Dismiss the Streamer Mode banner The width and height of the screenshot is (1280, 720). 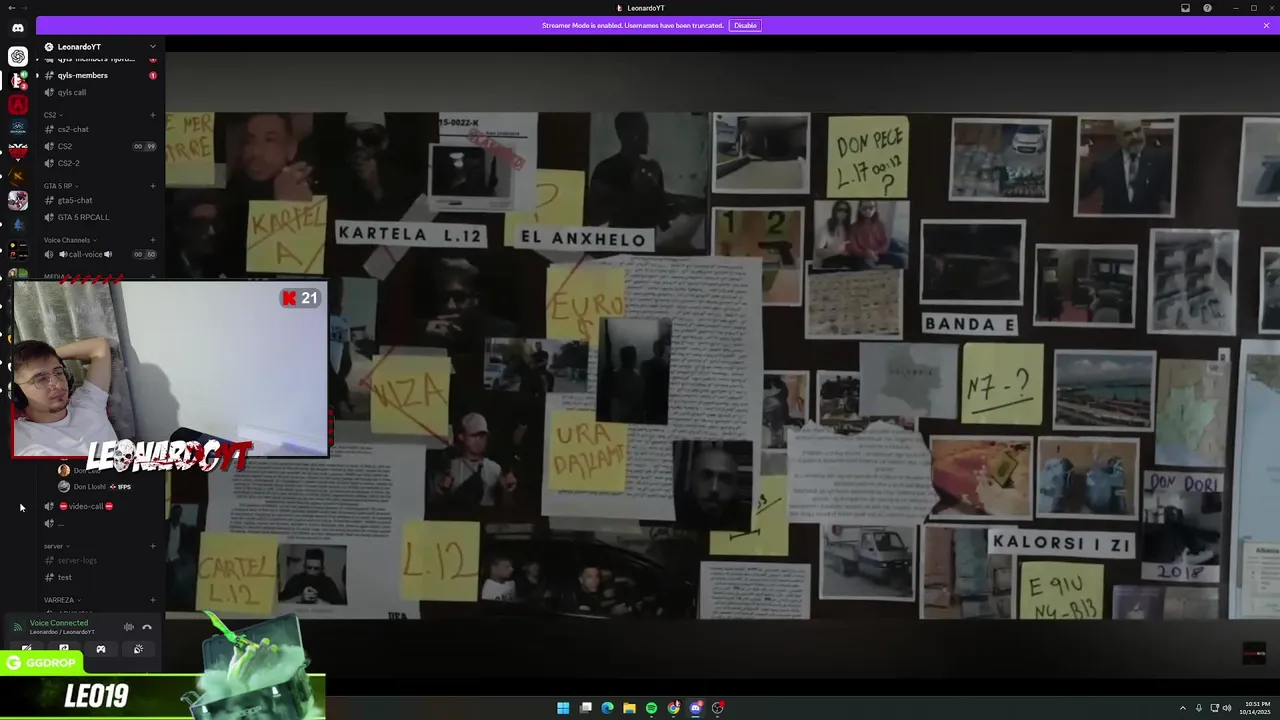[x=1266, y=25]
